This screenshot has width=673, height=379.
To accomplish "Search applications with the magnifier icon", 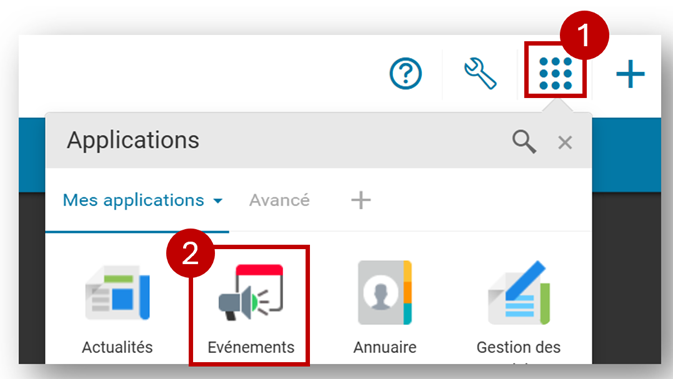I will pyautogui.click(x=524, y=142).
